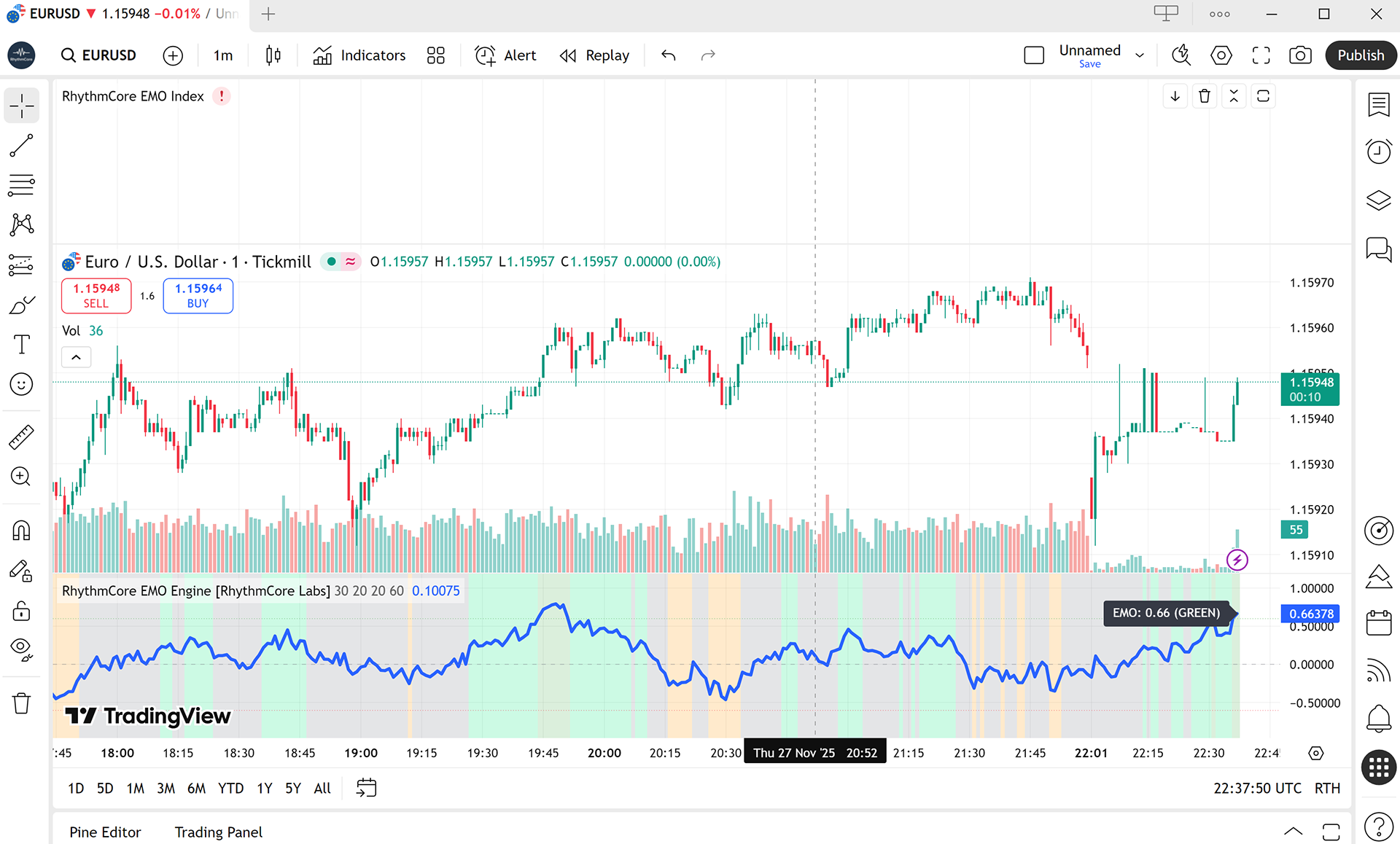
Task: Select the trend line drawing tool
Action: (21, 146)
